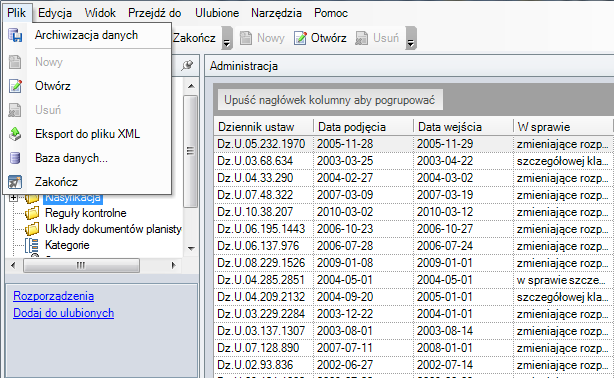Click the pin icon of the side panel
The height and width of the screenshot is (378, 614).
point(188,65)
